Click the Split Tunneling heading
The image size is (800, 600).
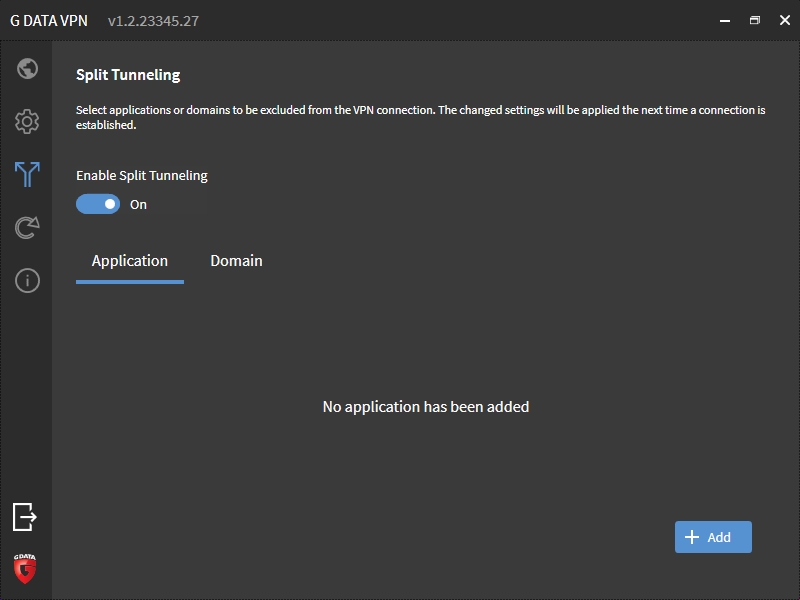(x=128, y=75)
